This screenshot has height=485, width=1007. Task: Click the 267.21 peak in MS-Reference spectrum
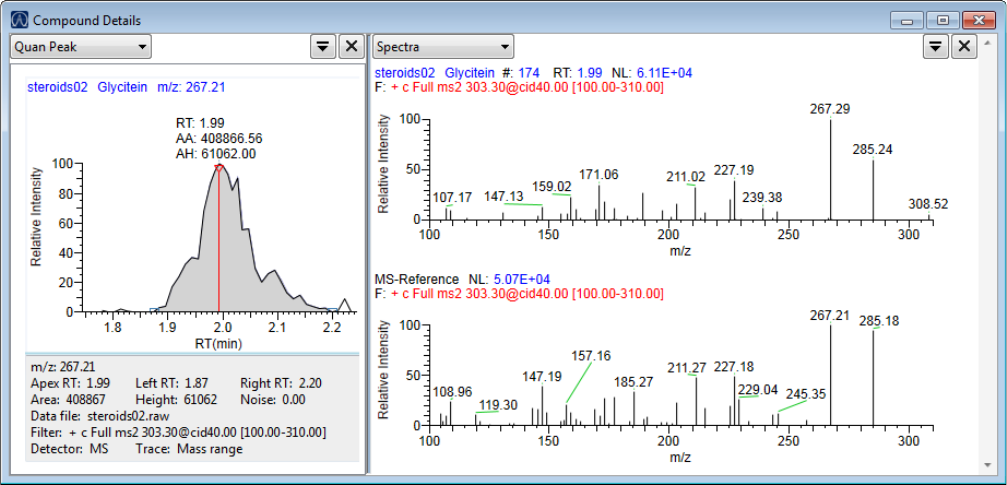coord(830,316)
